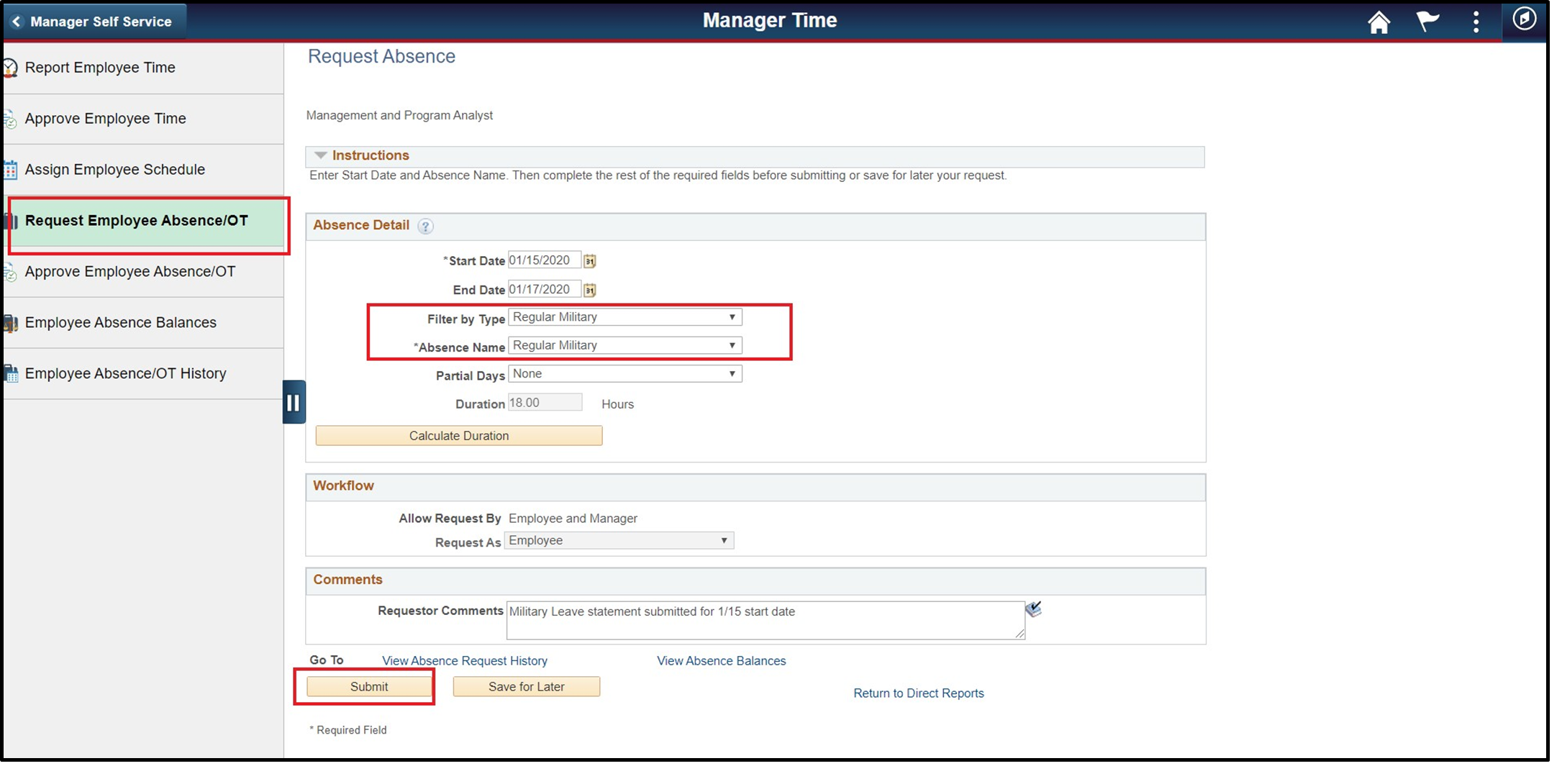Screen dimensions: 1562x784
Task: Click the Home icon in the top bar
Action: (1379, 22)
